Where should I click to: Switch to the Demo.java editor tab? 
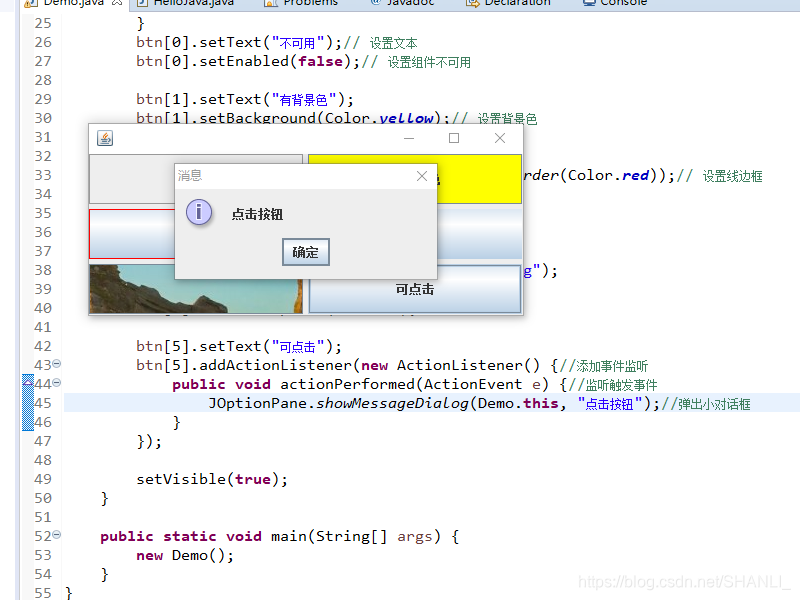(73, 3)
